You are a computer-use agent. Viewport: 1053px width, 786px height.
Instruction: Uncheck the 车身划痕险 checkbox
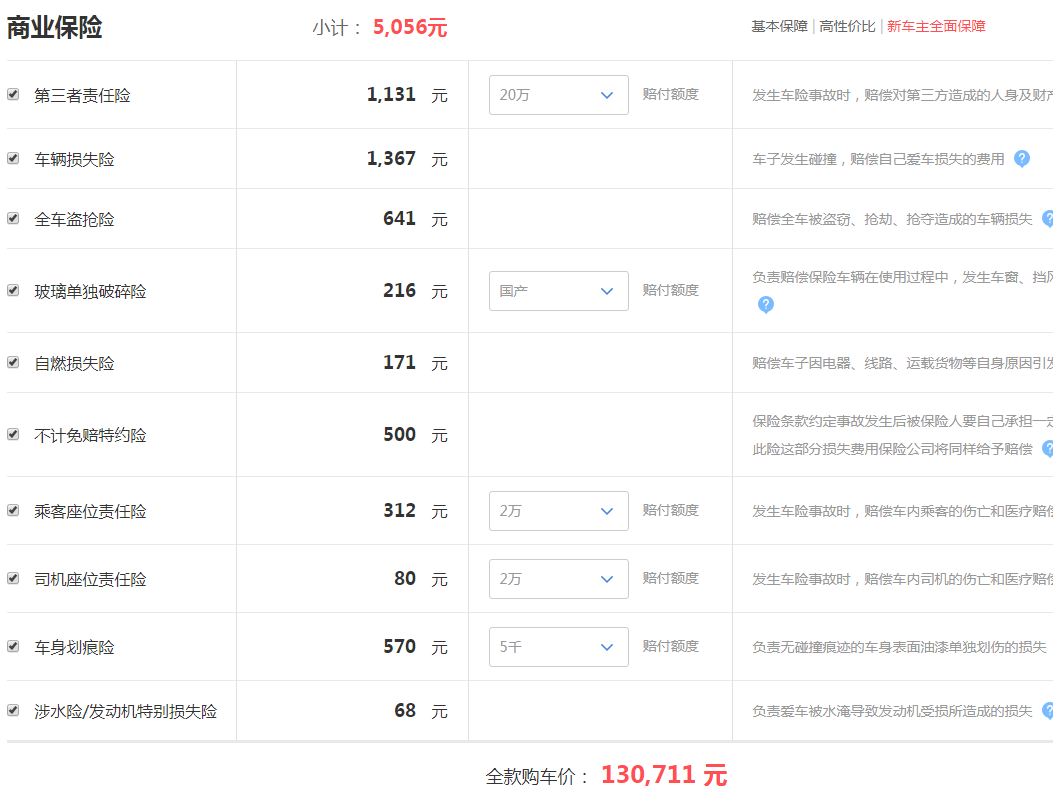(13, 646)
